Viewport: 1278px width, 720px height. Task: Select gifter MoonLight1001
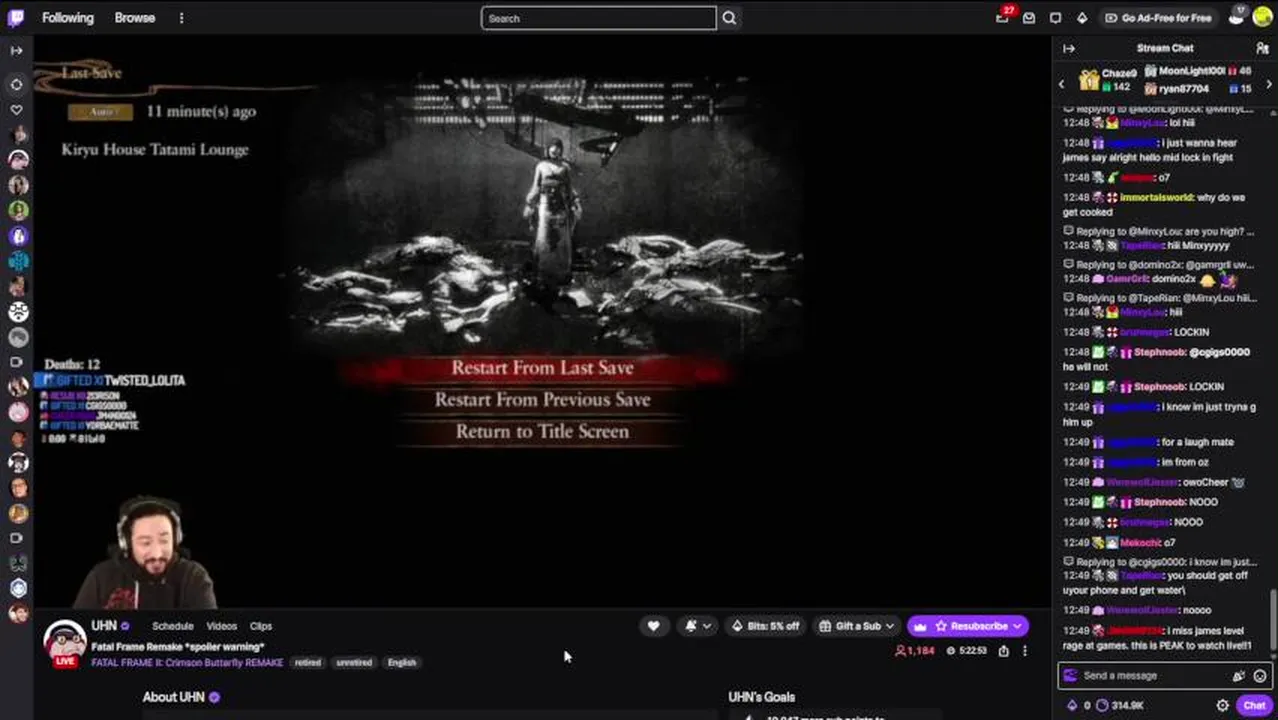pos(1198,72)
